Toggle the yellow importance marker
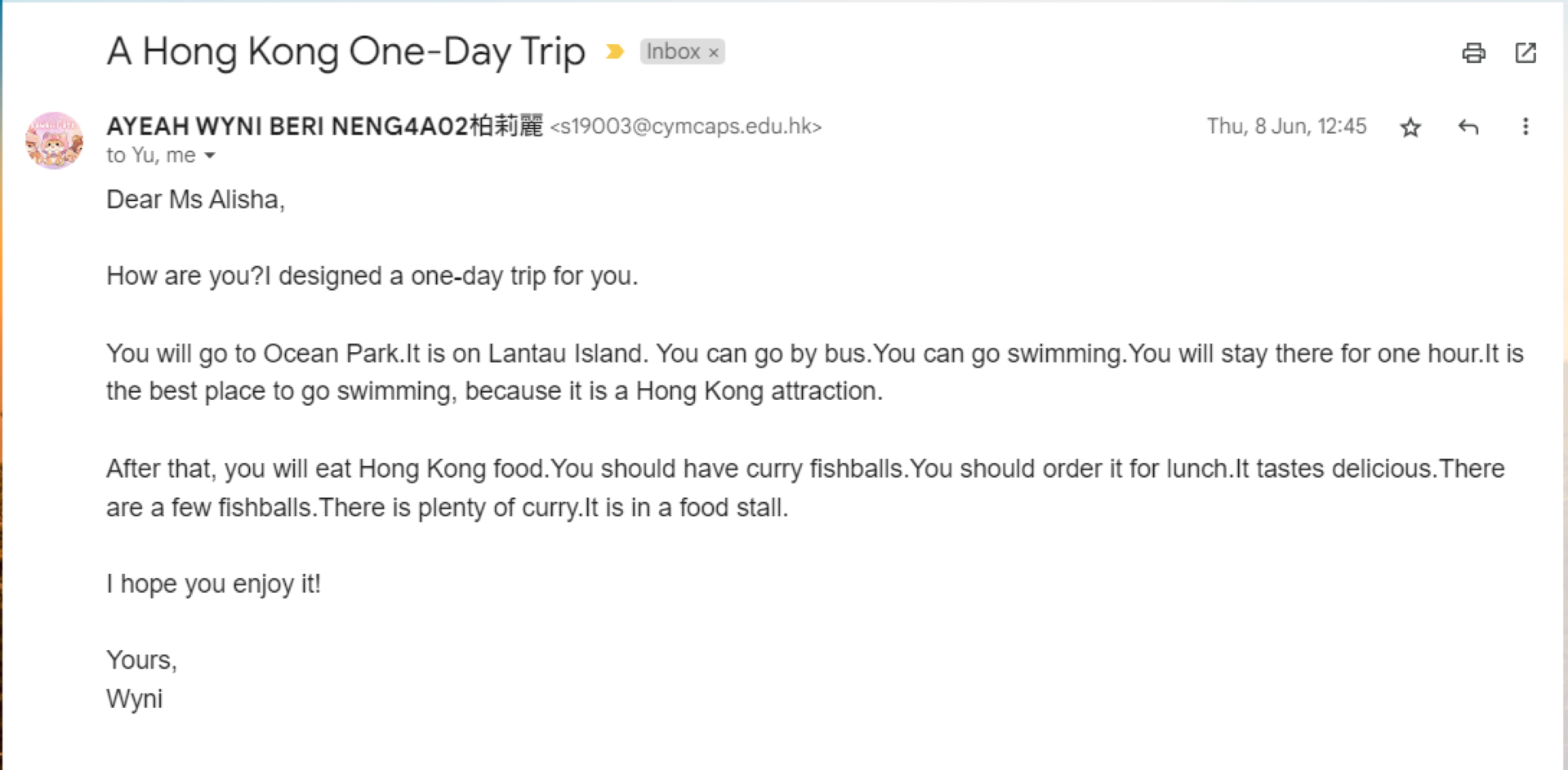The width and height of the screenshot is (1568, 770). tap(615, 52)
